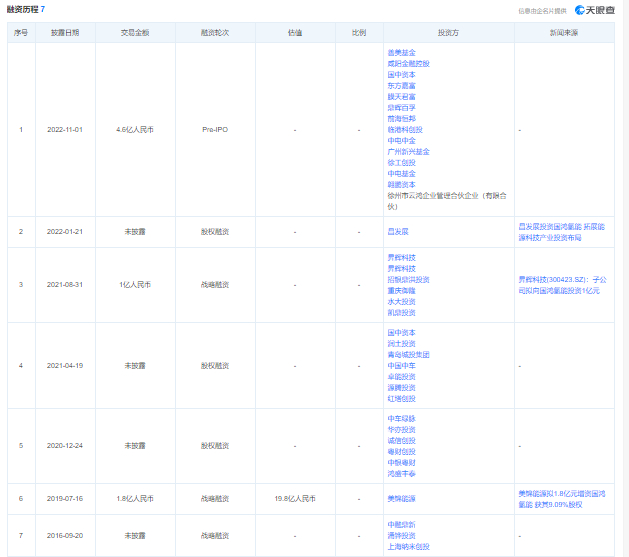Screen dimensions: 629x557
Task: Click the 新闻来源 column header
Action: click(564, 33)
